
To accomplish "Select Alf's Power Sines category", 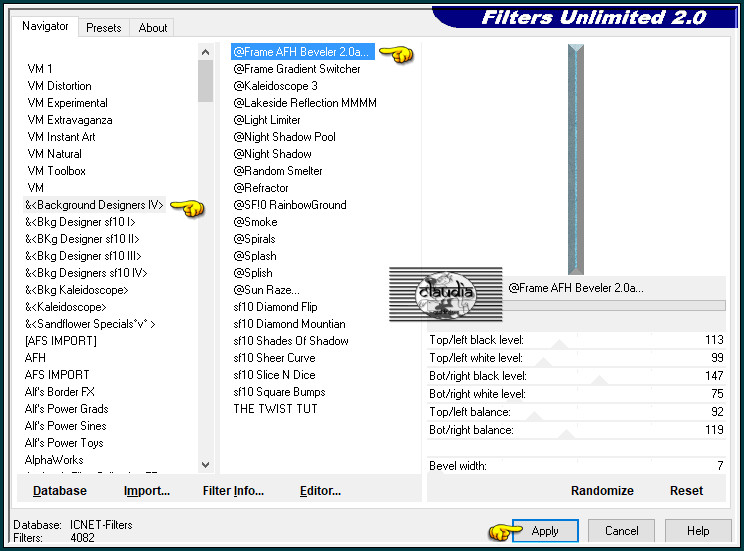I will pyautogui.click(x=65, y=426).
